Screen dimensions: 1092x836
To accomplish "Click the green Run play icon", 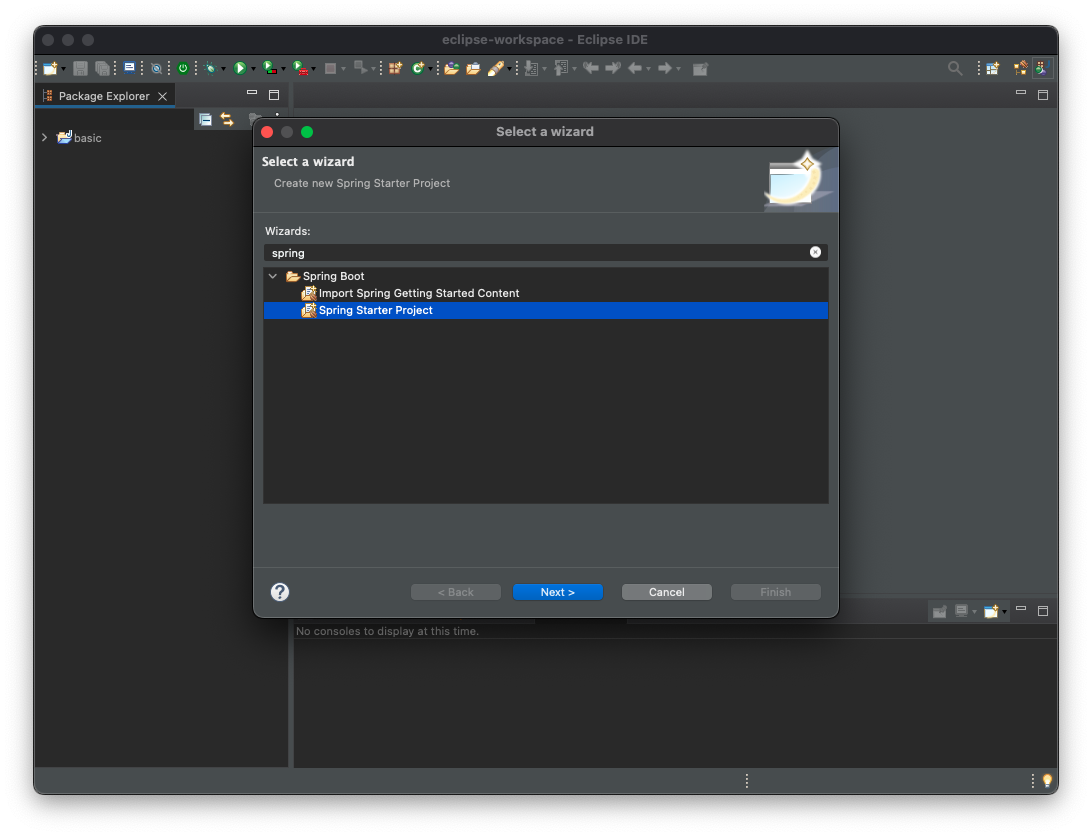I will pos(240,68).
